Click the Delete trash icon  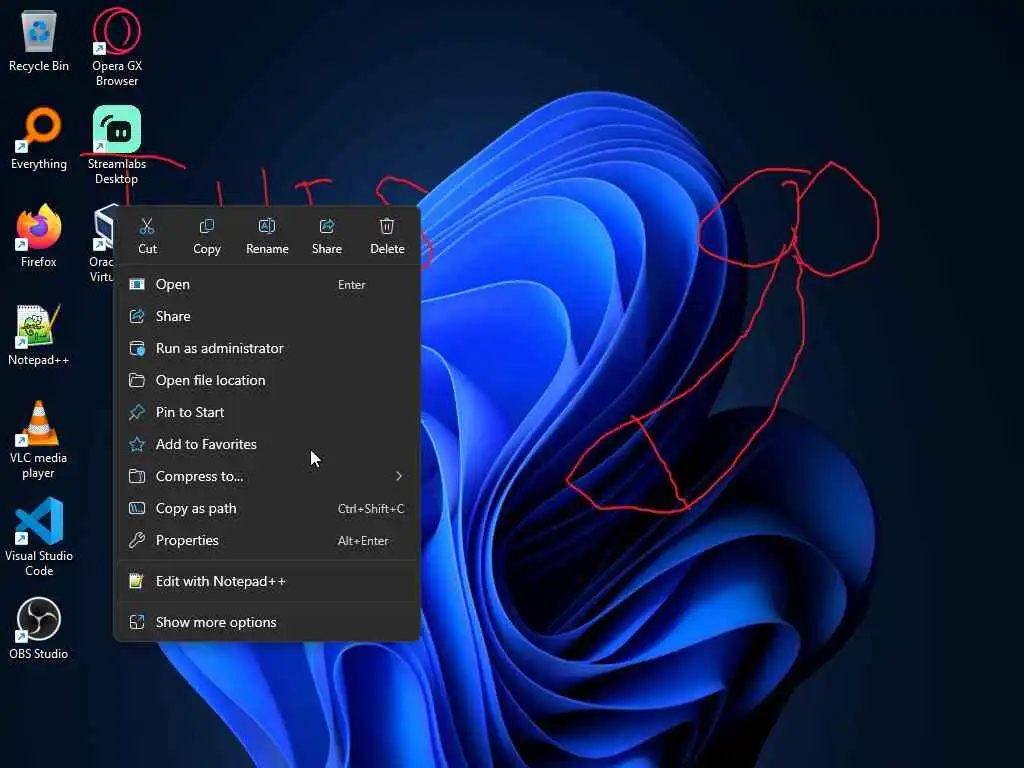(387, 236)
